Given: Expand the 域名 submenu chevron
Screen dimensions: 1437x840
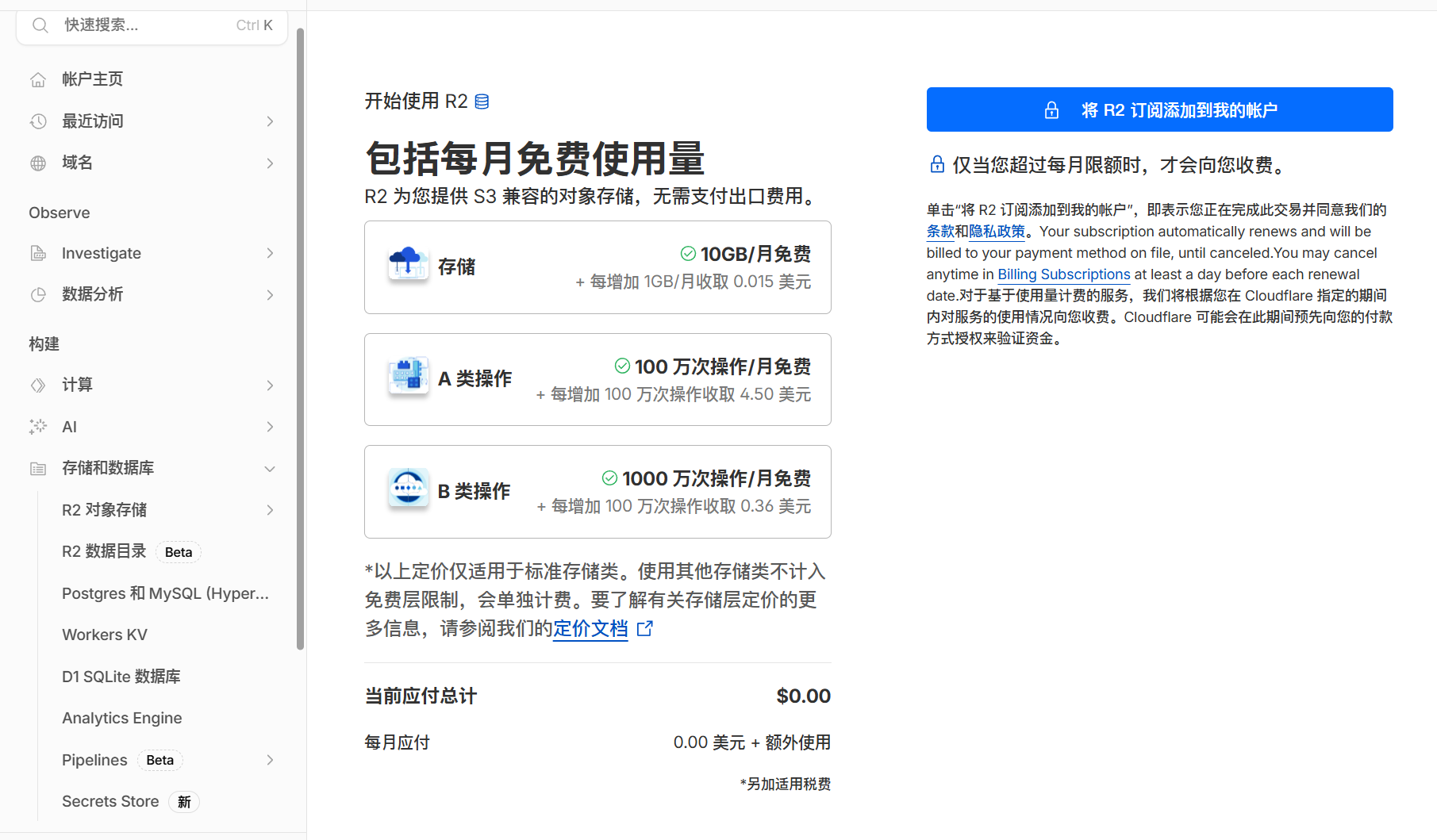Looking at the screenshot, I should [270, 163].
